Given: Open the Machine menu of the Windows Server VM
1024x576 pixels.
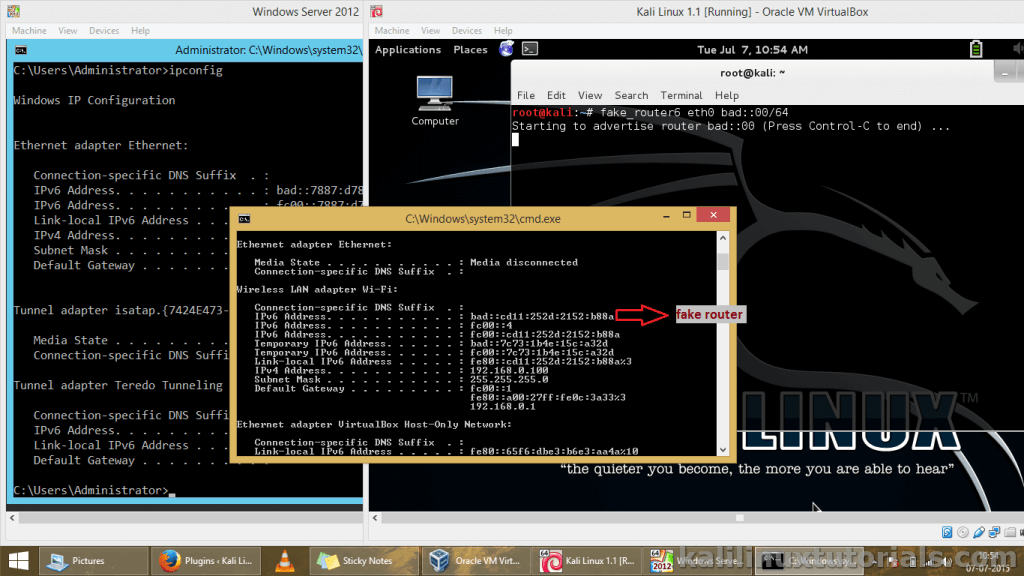Looking at the screenshot, I should click(x=28, y=30).
